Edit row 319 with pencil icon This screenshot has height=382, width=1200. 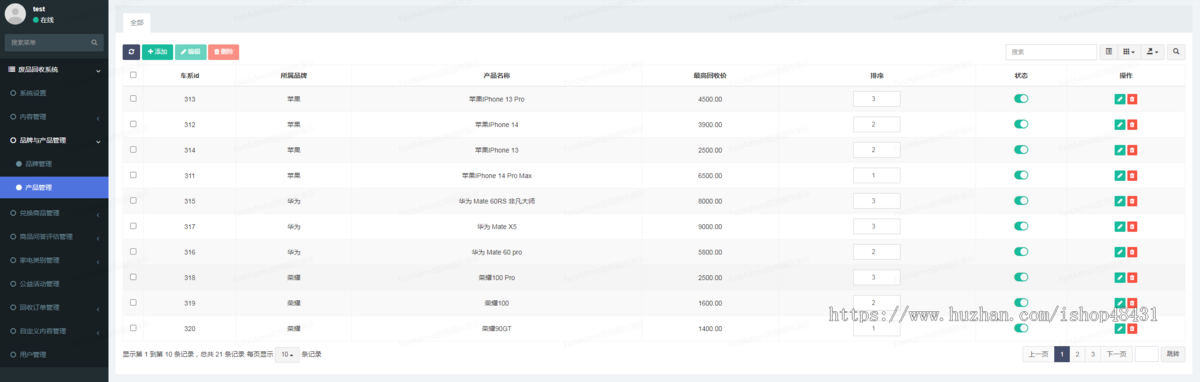pyautogui.click(x=1119, y=302)
